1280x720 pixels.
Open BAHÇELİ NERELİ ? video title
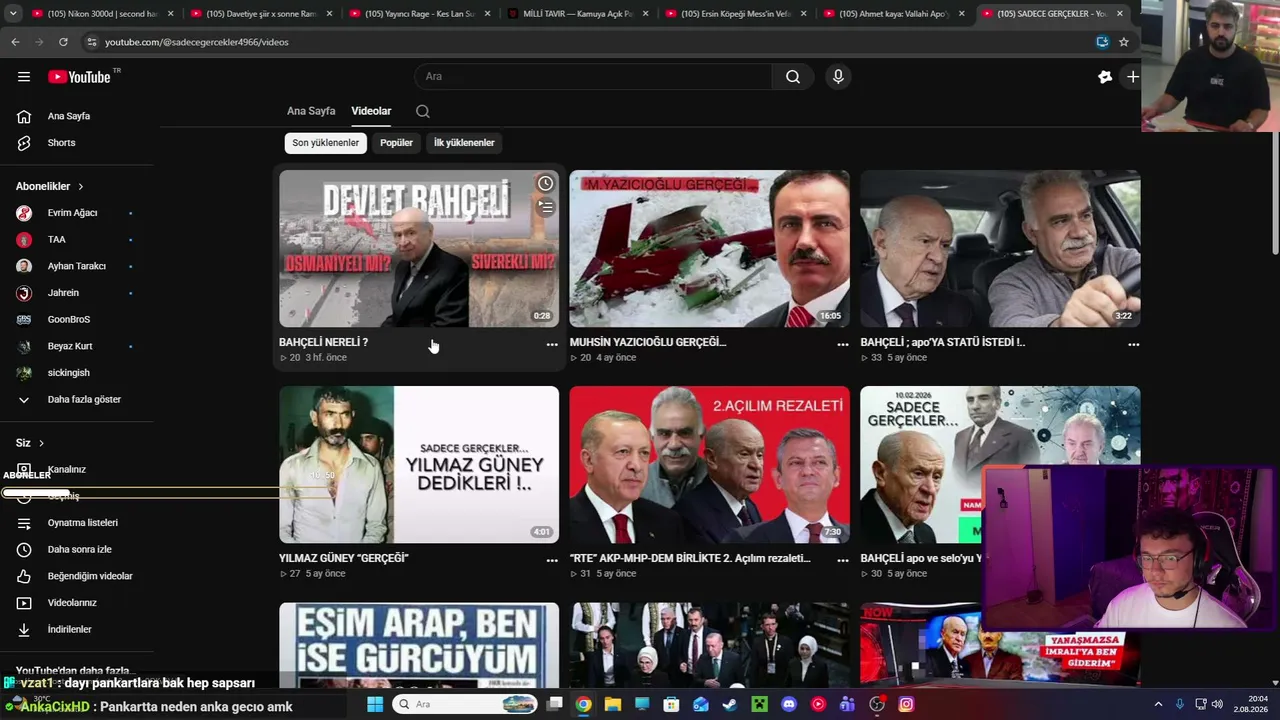pyautogui.click(x=323, y=342)
